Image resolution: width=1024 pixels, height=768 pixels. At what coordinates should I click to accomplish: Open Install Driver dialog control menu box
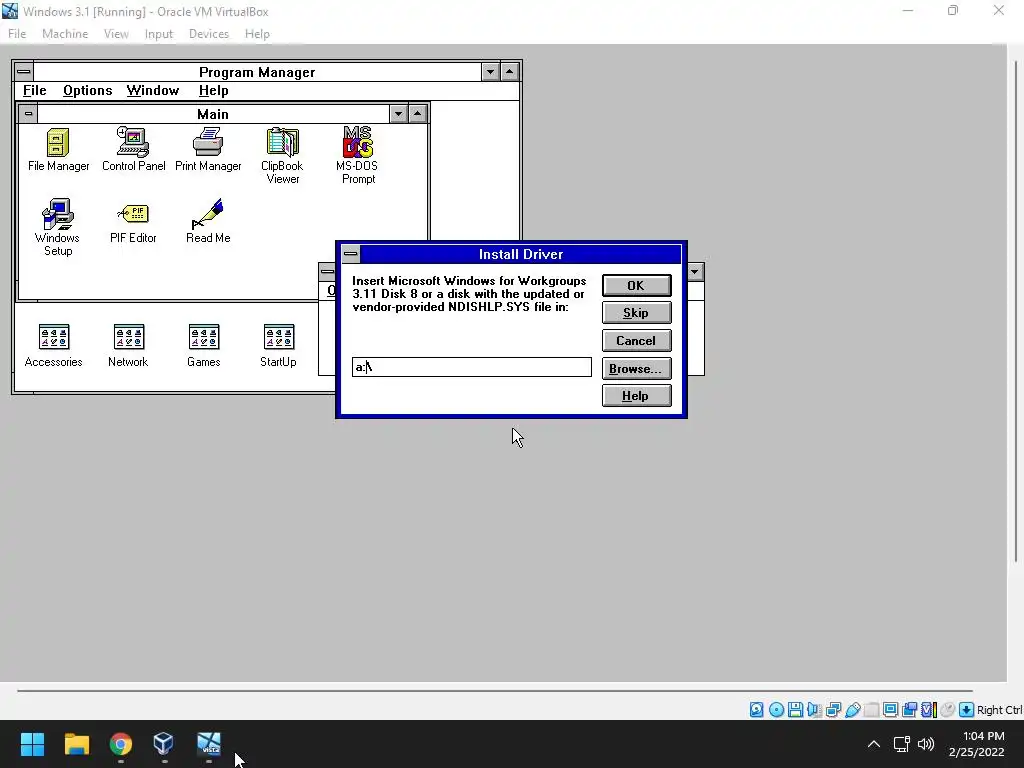tap(351, 253)
